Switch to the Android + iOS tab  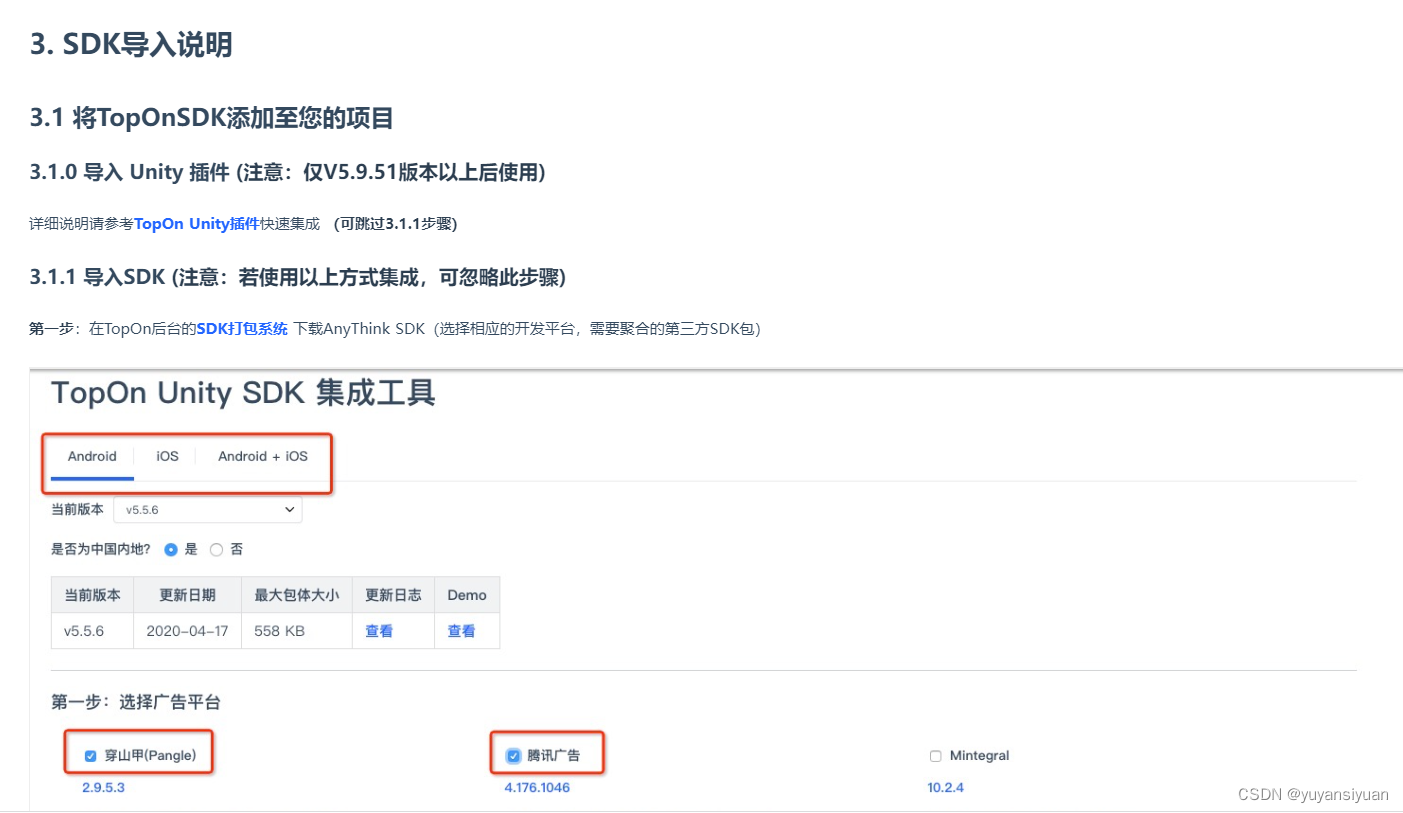pos(263,456)
